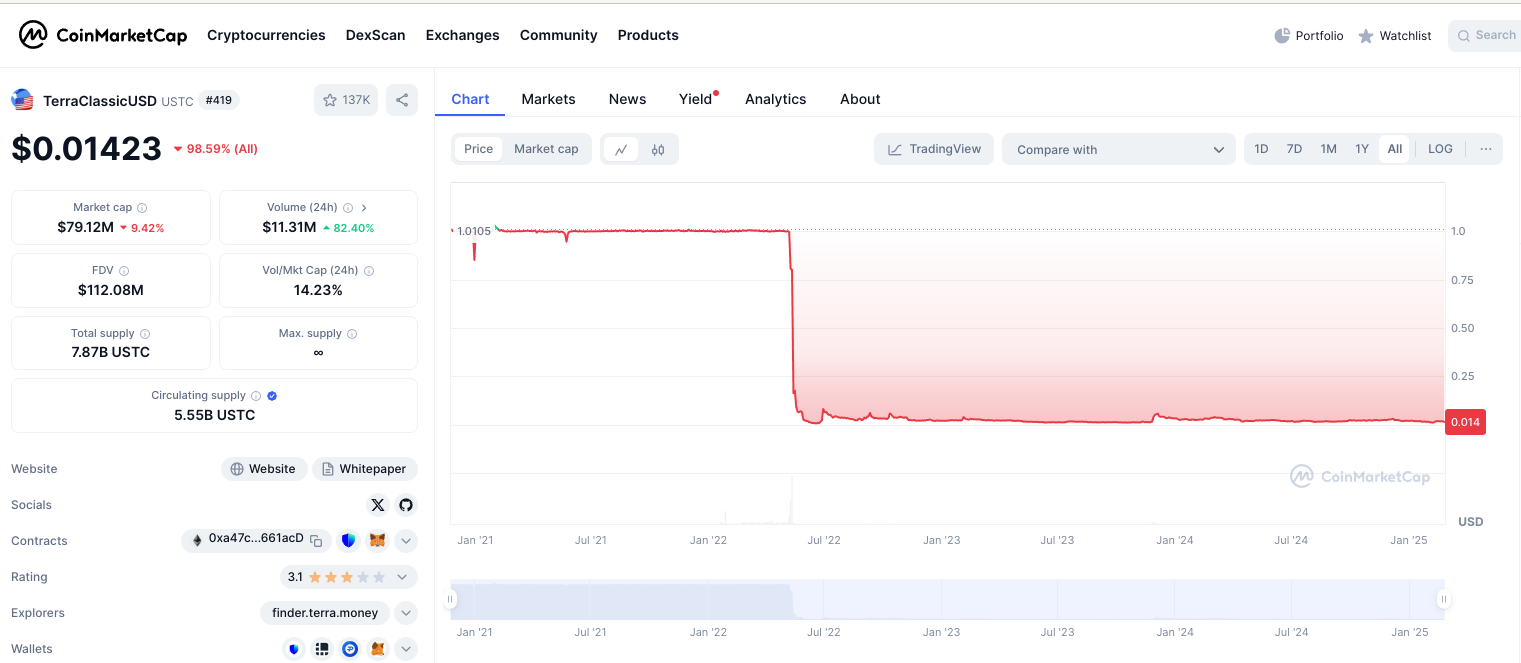Set chart range to 1Y
This screenshot has width=1521, height=663.
coord(1362,149)
